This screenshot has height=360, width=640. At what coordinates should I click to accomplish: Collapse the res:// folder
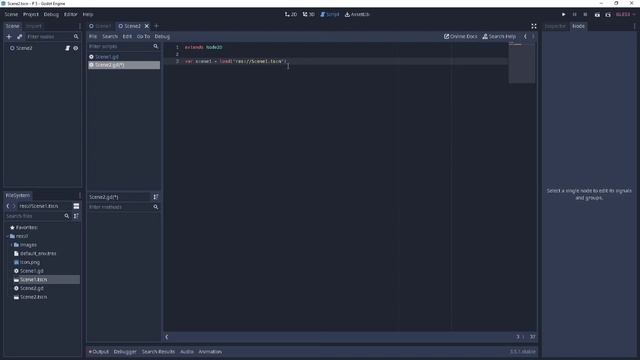7,236
